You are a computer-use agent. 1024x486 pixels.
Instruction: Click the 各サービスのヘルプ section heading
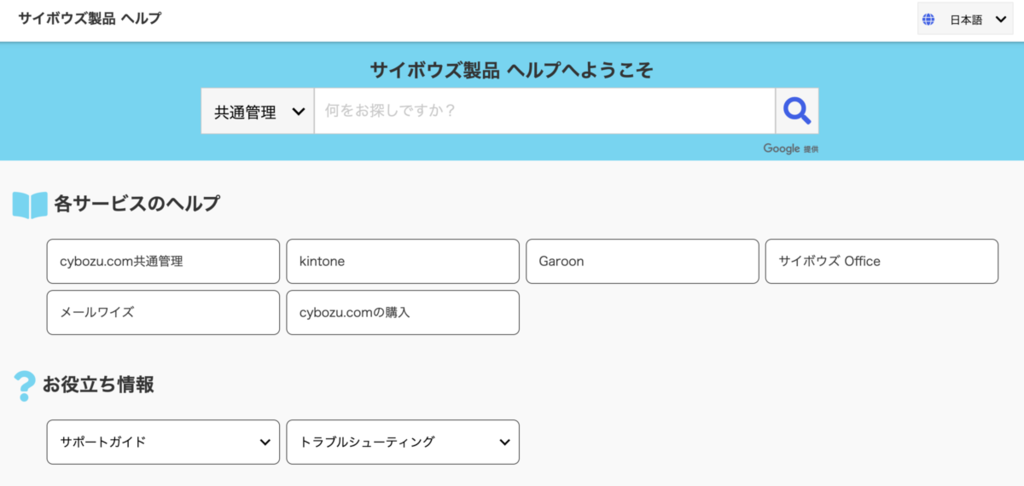(x=137, y=204)
